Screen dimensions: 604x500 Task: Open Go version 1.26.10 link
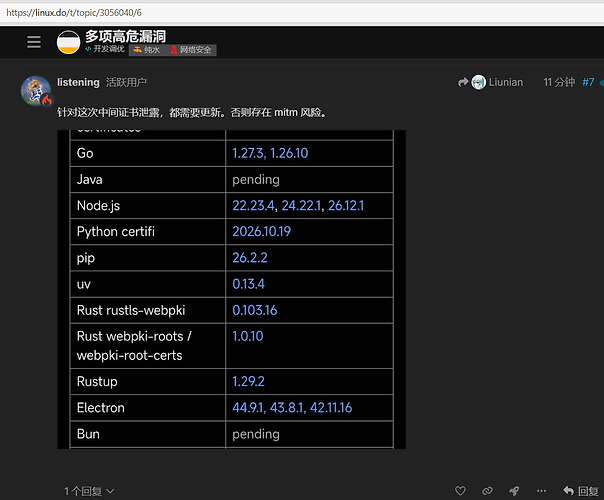click(x=289, y=153)
